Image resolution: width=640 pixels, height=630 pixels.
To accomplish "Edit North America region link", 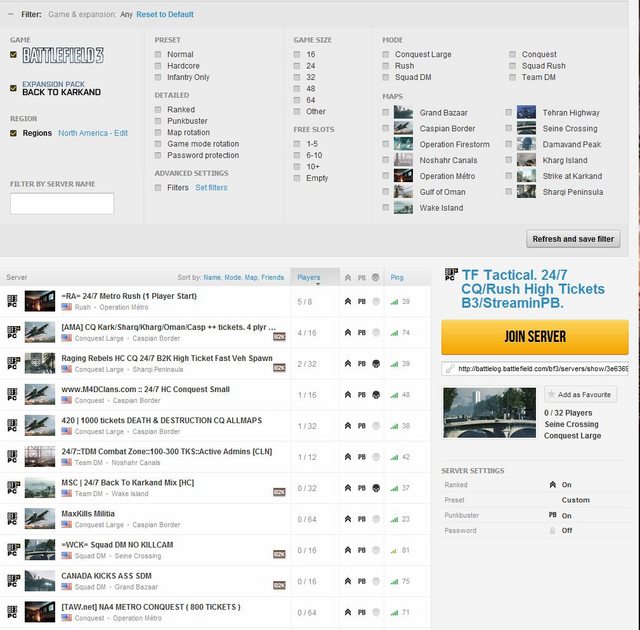I will 93,133.
